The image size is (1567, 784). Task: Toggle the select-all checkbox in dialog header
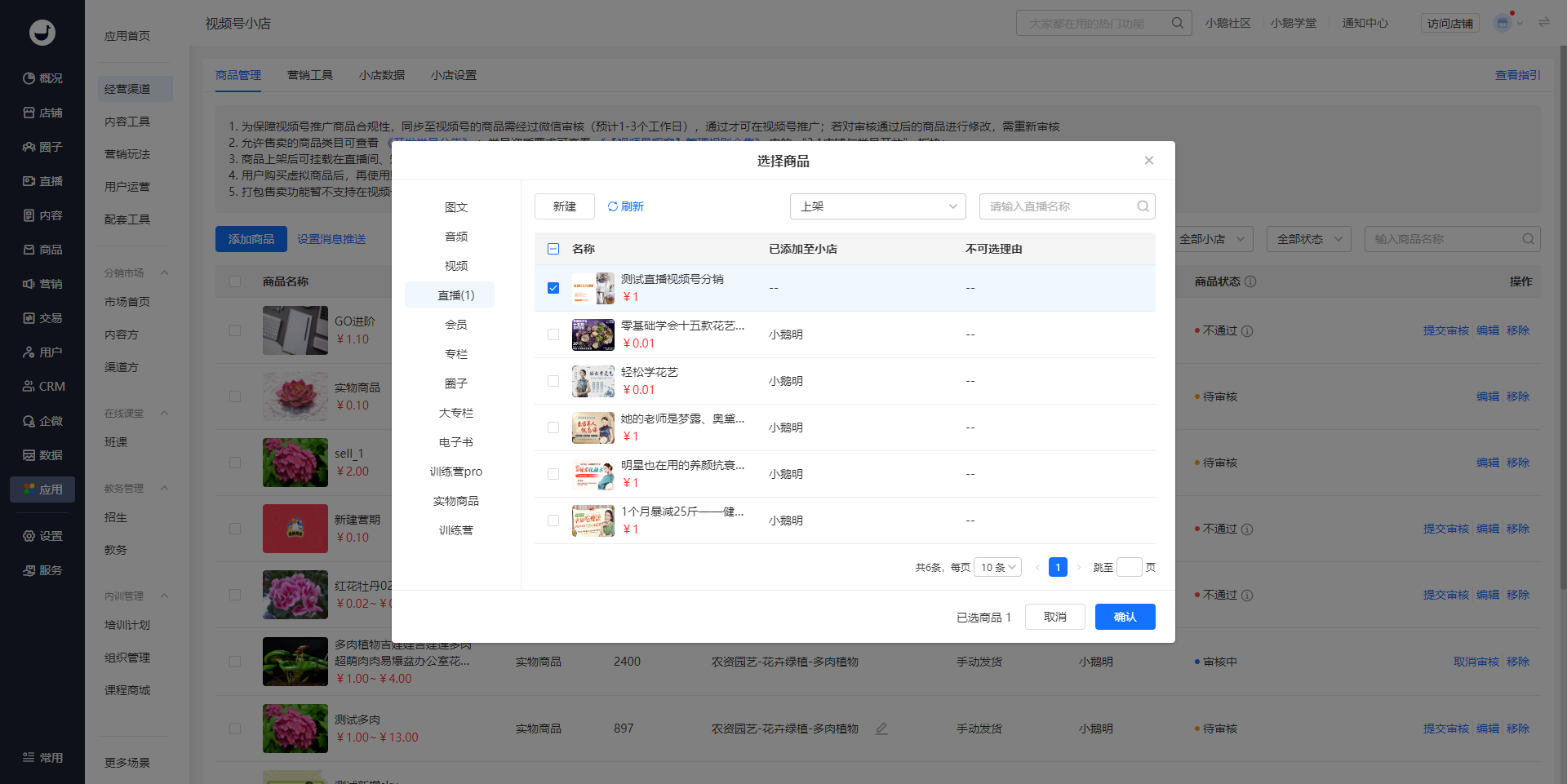[x=553, y=249]
